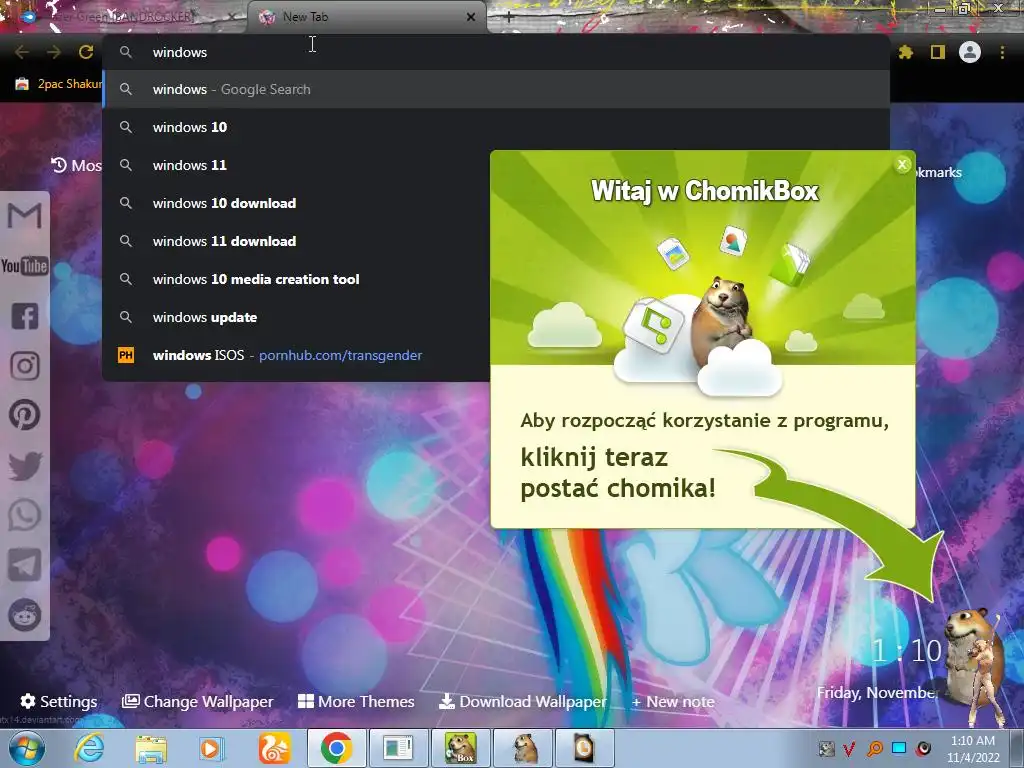Viewport: 1024px width, 768px height.
Task: Choose the 'windows 11' suggestion
Action: point(297,165)
